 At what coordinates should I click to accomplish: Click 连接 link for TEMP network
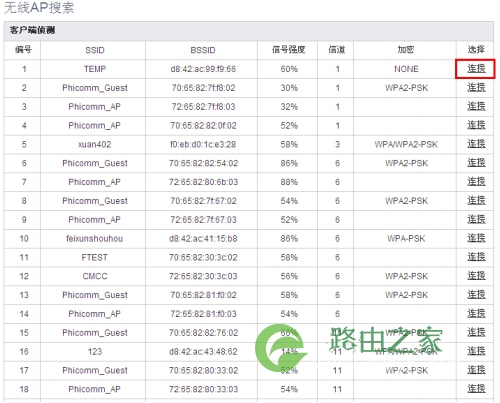(x=476, y=69)
